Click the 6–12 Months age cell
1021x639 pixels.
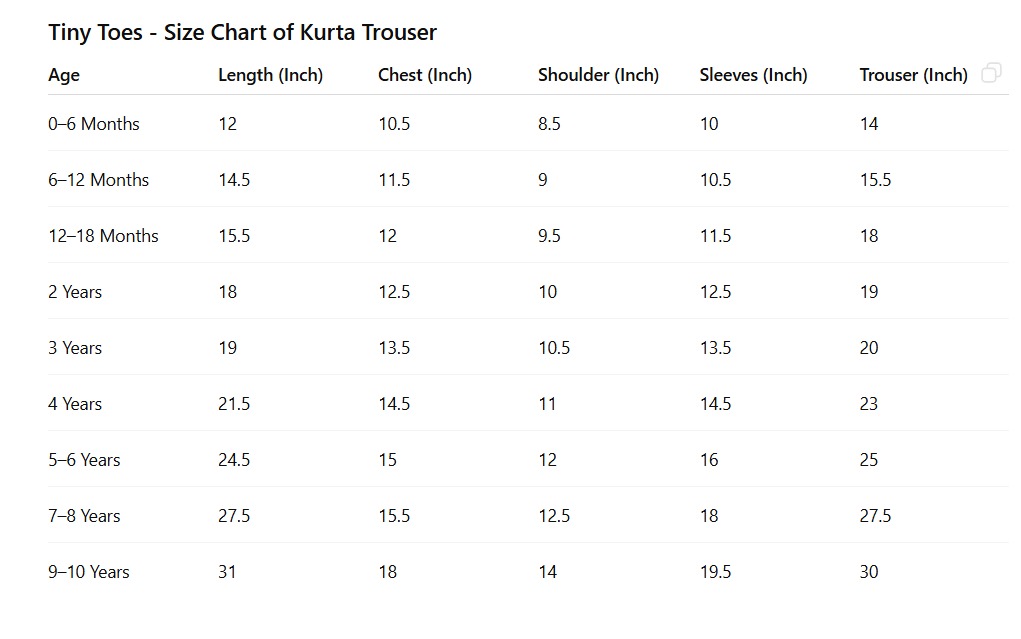[x=98, y=180]
